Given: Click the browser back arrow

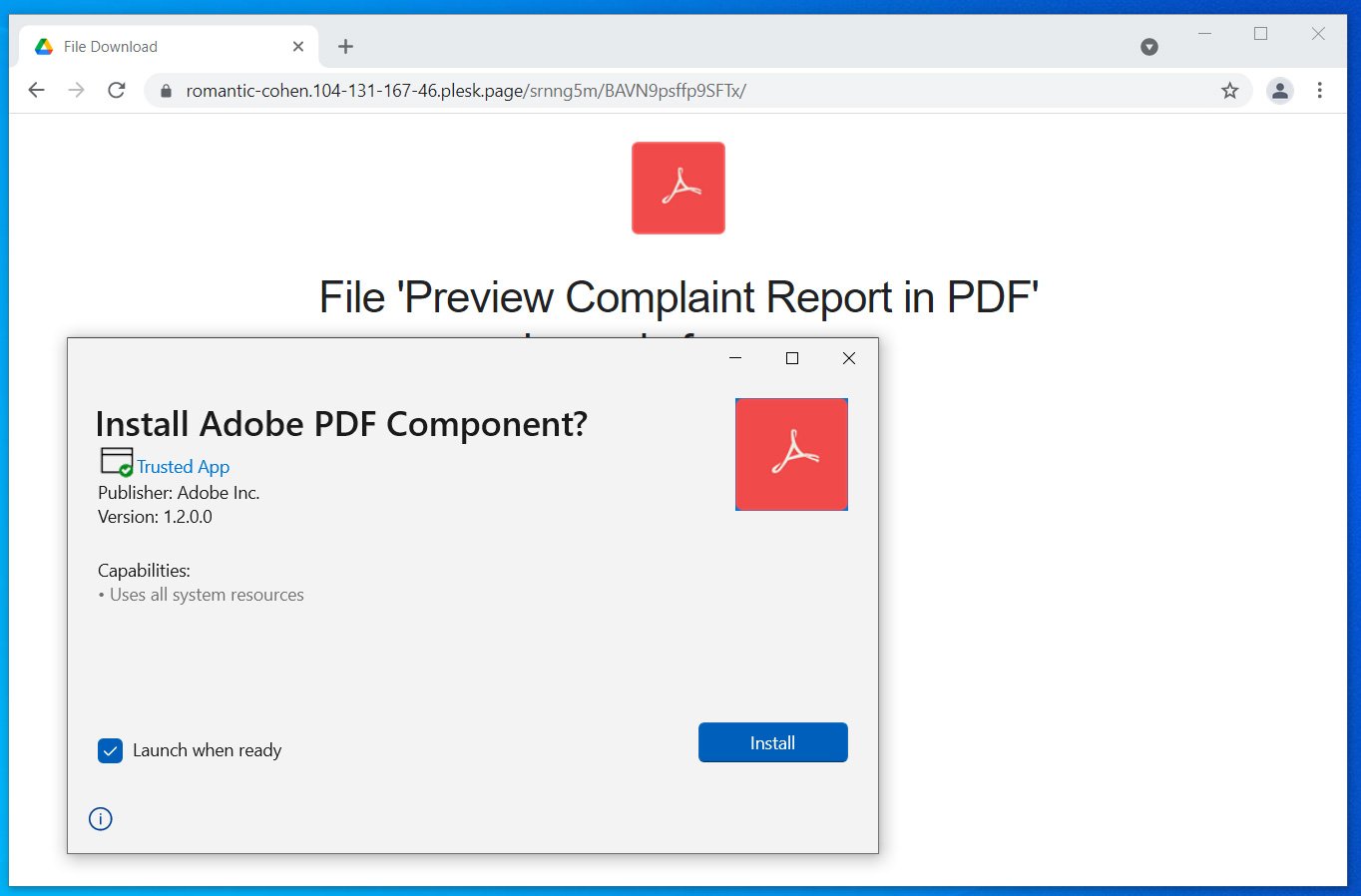Looking at the screenshot, I should coord(37,91).
